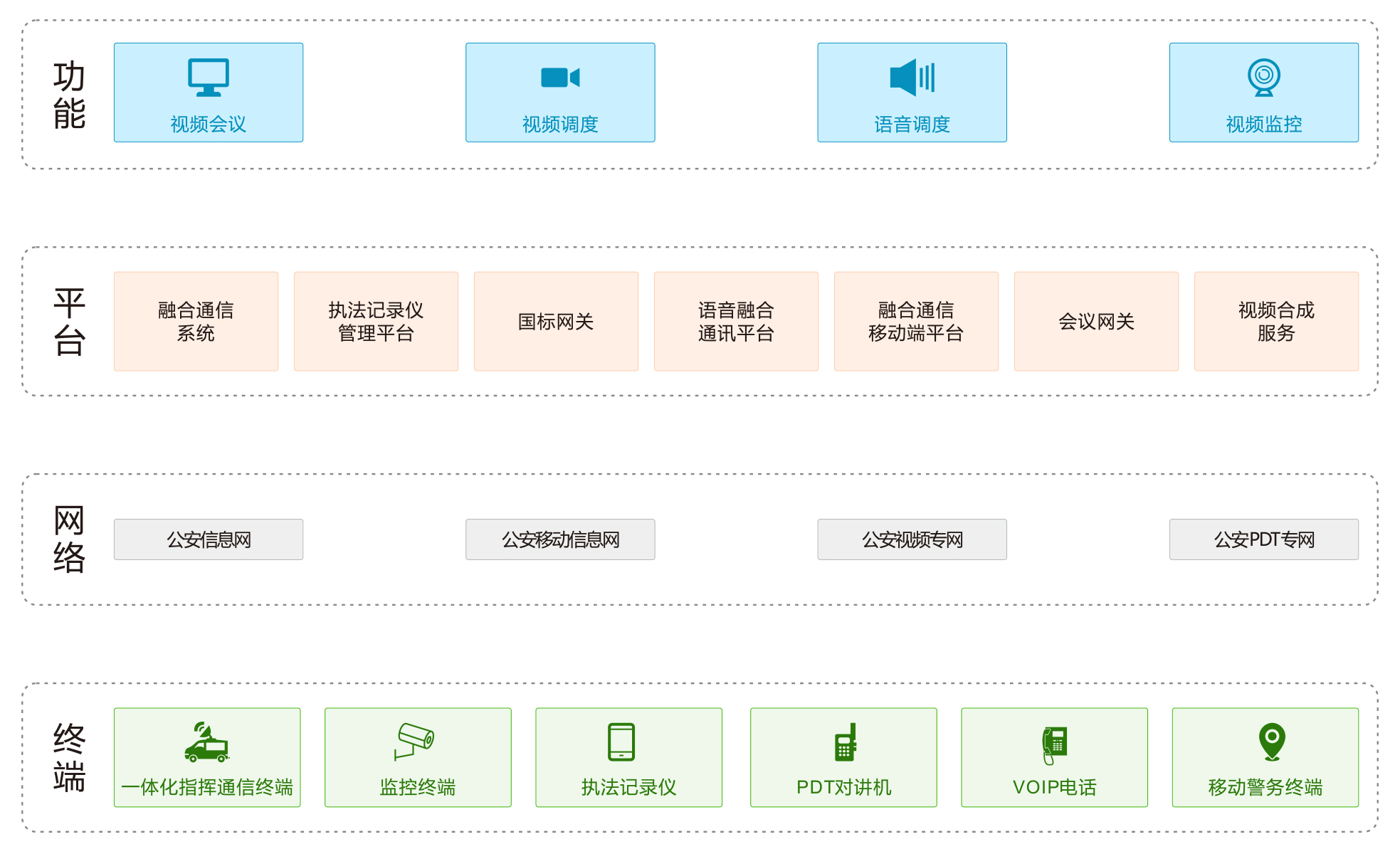The image size is (1400, 854).
Task: Open the 国标网关 platform box
Action: pyautogui.click(x=556, y=321)
